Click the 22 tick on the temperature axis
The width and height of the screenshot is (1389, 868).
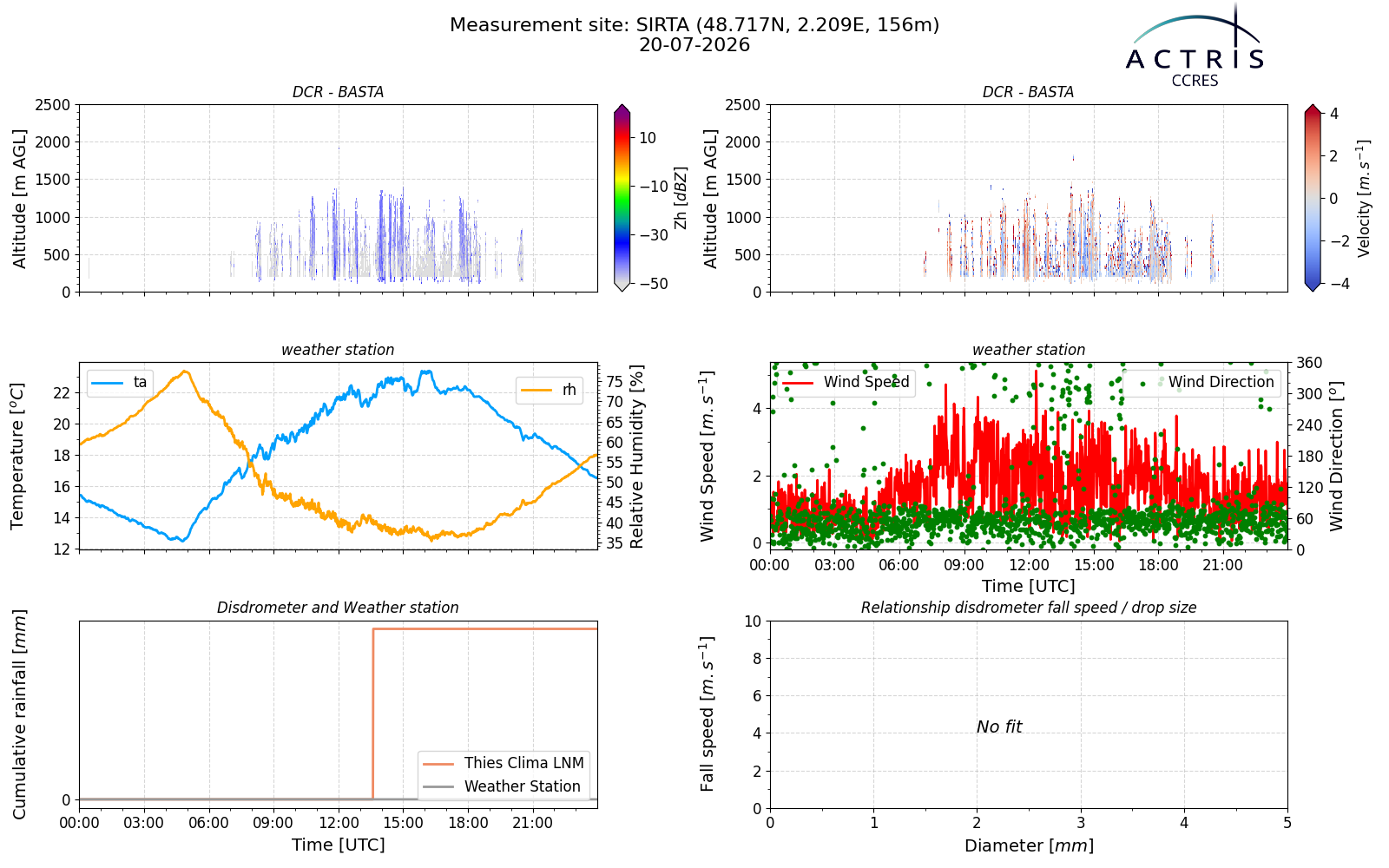coord(62,393)
